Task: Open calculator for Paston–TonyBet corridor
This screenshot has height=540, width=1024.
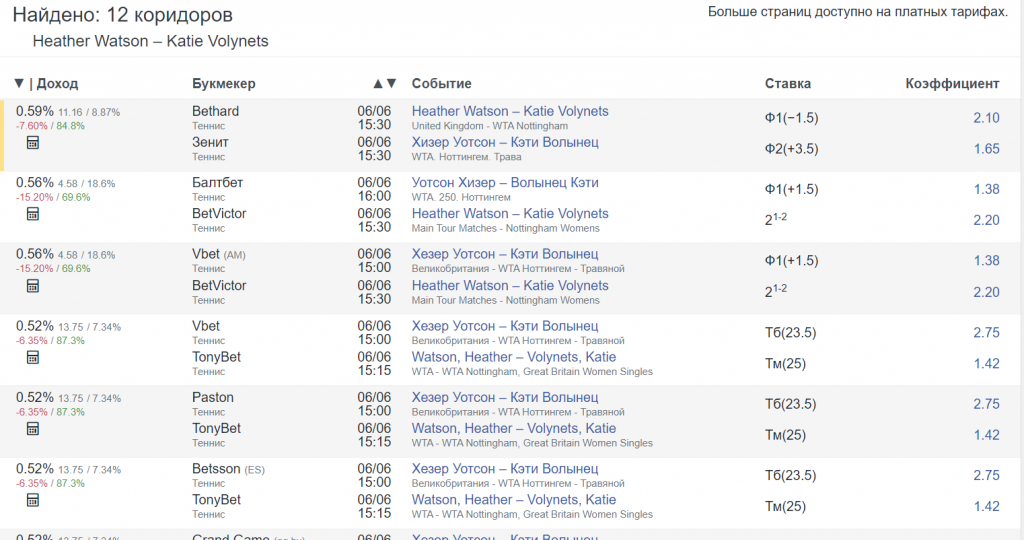Action: [x=33, y=429]
